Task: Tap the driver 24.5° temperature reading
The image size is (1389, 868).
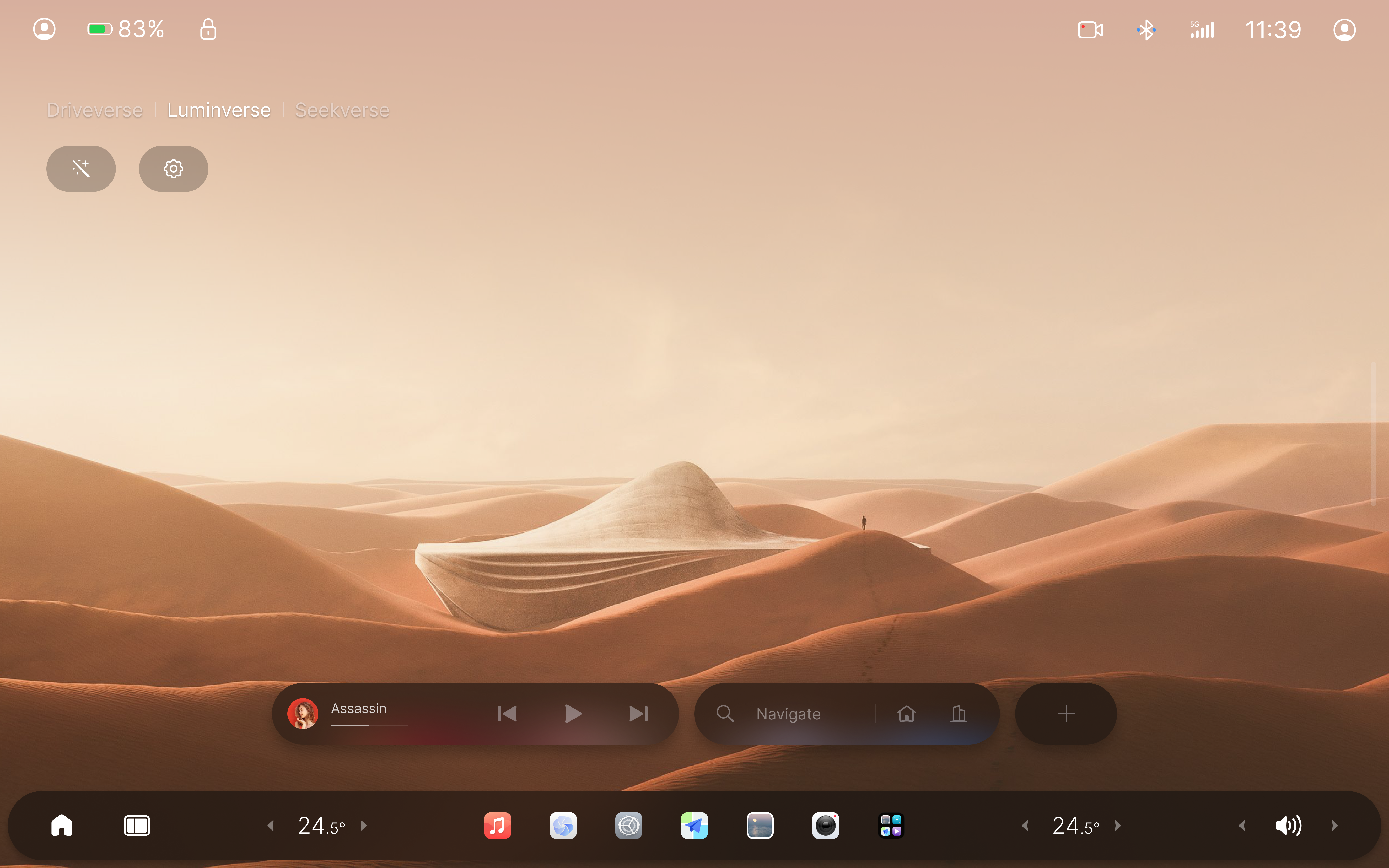Action: pyautogui.click(x=321, y=826)
